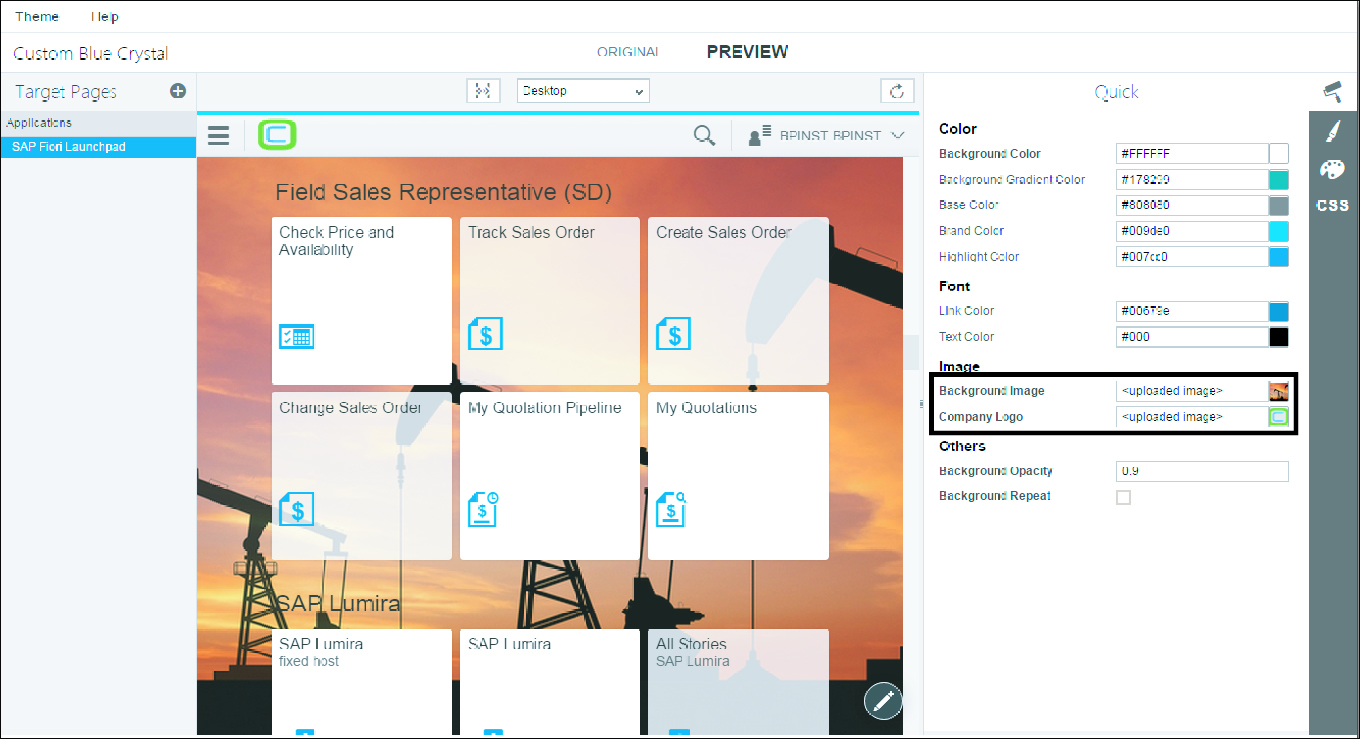The height and width of the screenshot is (739, 1360).
Task: Open the brush Expert theming tab
Action: 1333,131
